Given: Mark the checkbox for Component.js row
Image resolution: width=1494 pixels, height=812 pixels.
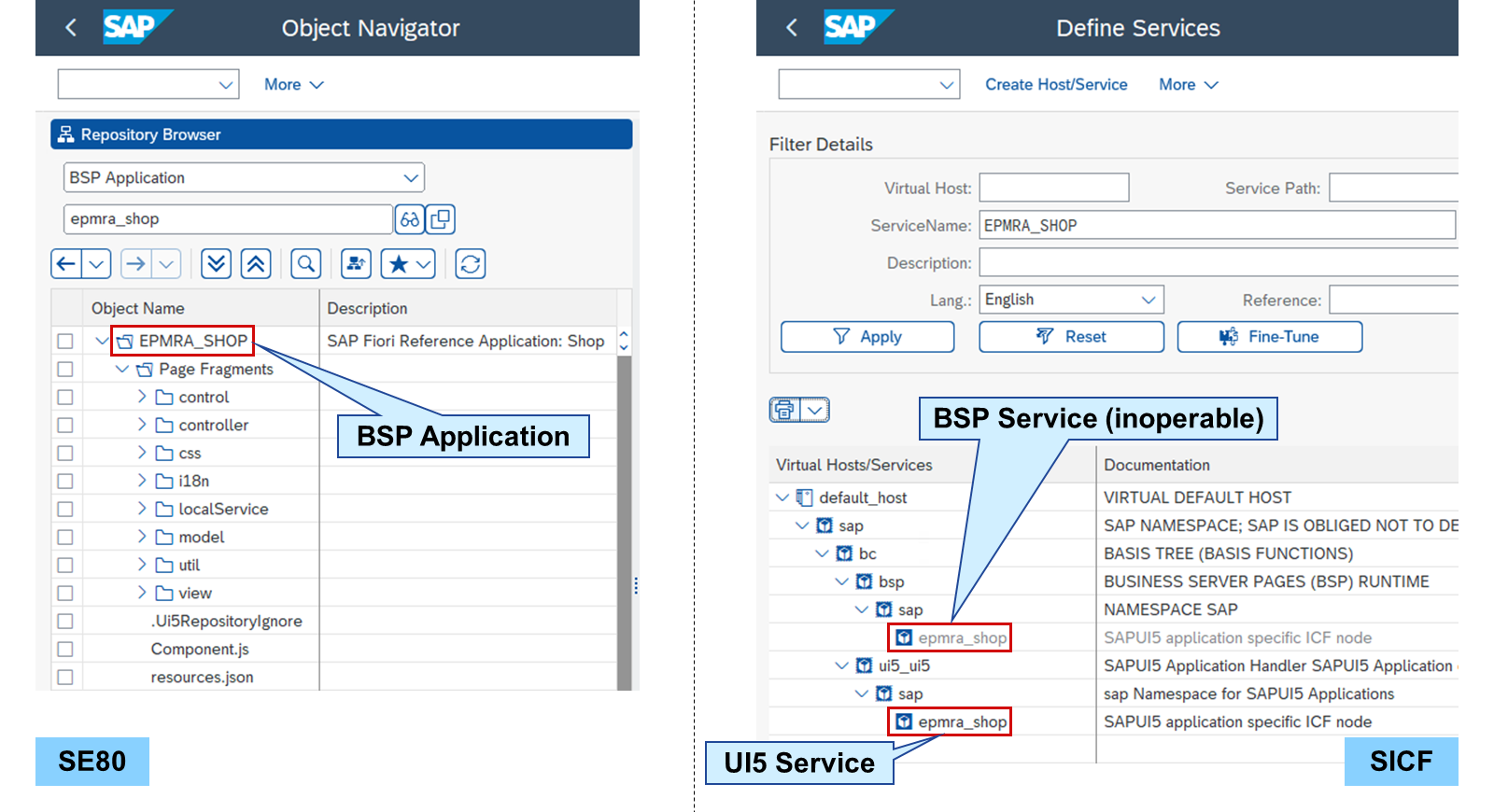Looking at the screenshot, I should click(x=65, y=650).
